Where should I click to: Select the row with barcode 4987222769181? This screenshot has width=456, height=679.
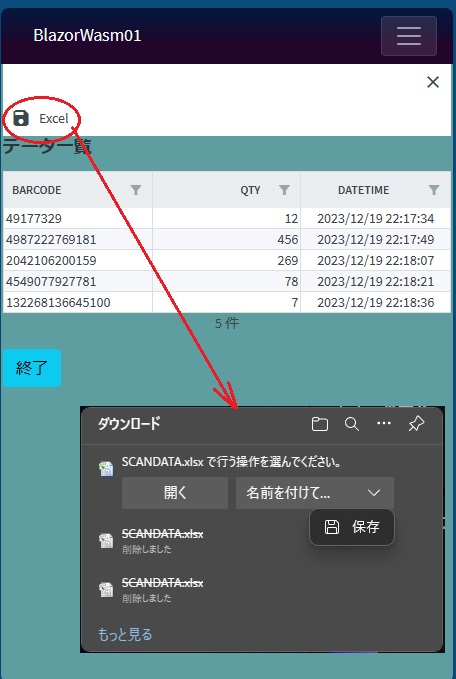coord(227,239)
